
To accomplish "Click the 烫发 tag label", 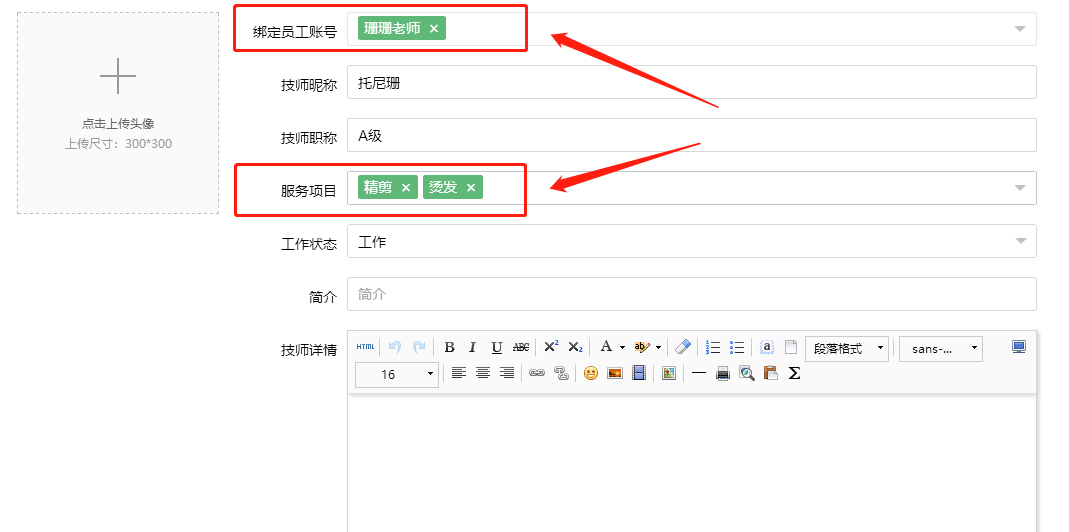I will pyautogui.click(x=443, y=188).
